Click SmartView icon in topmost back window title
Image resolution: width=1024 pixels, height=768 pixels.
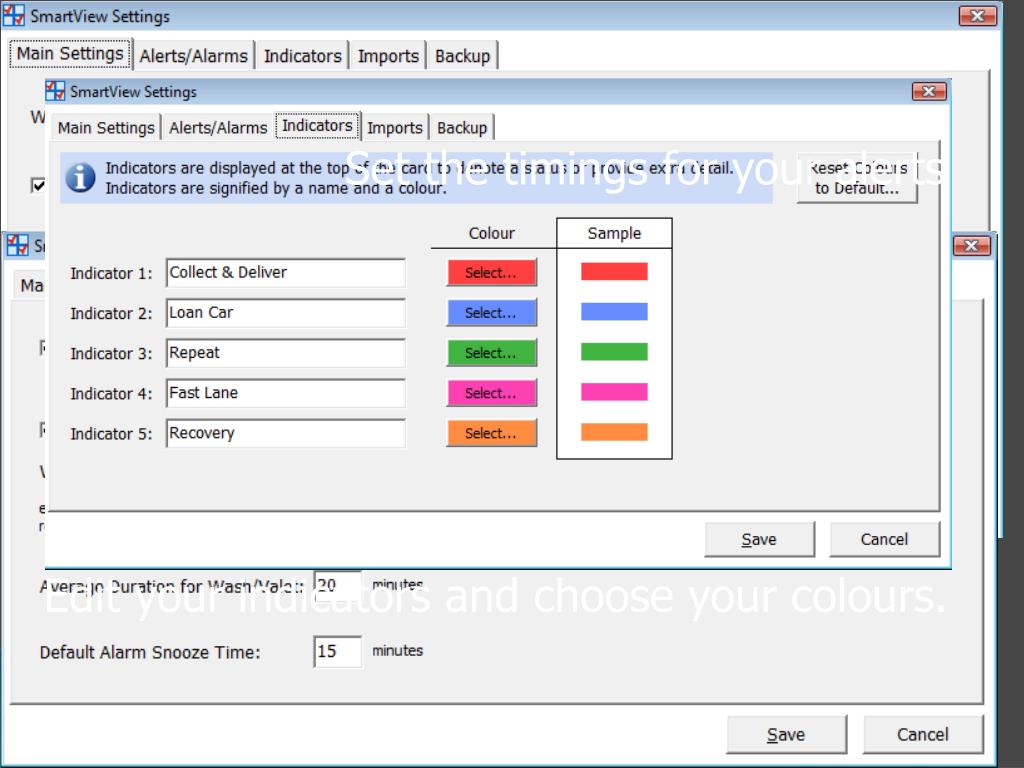click(14, 15)
